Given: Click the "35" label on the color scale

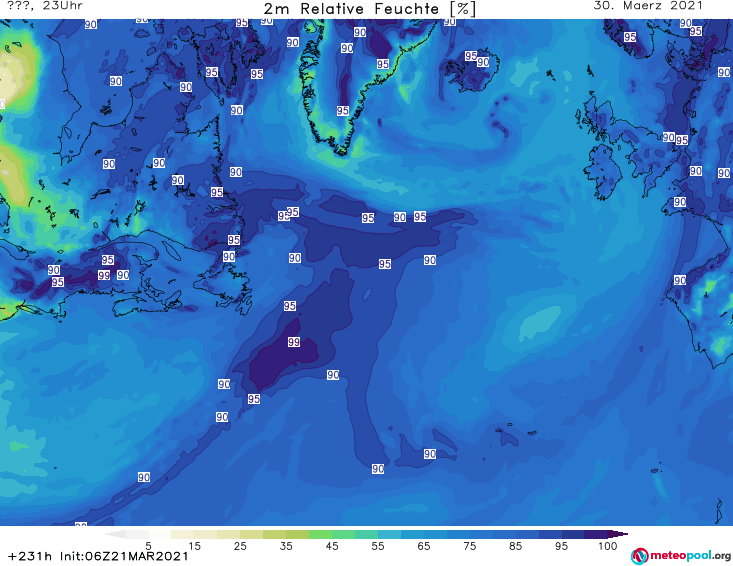Looking at the screenshot, I should 286,546.
